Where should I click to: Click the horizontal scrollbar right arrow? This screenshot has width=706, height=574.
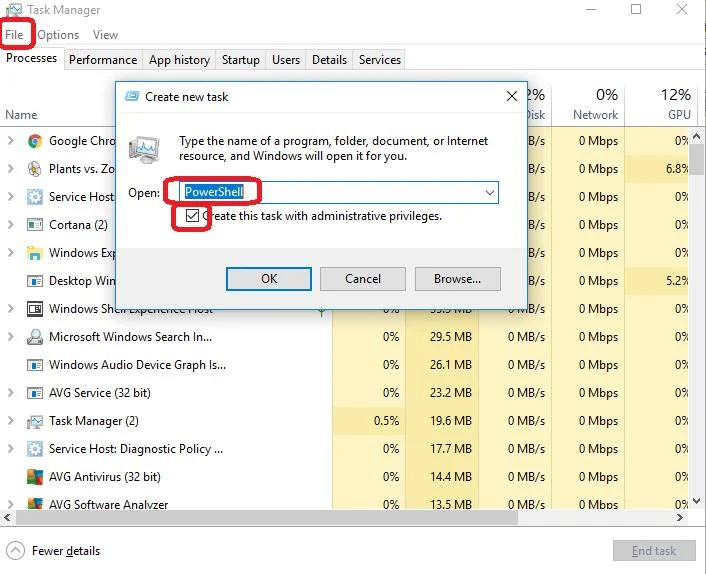(x=680, y=518)
